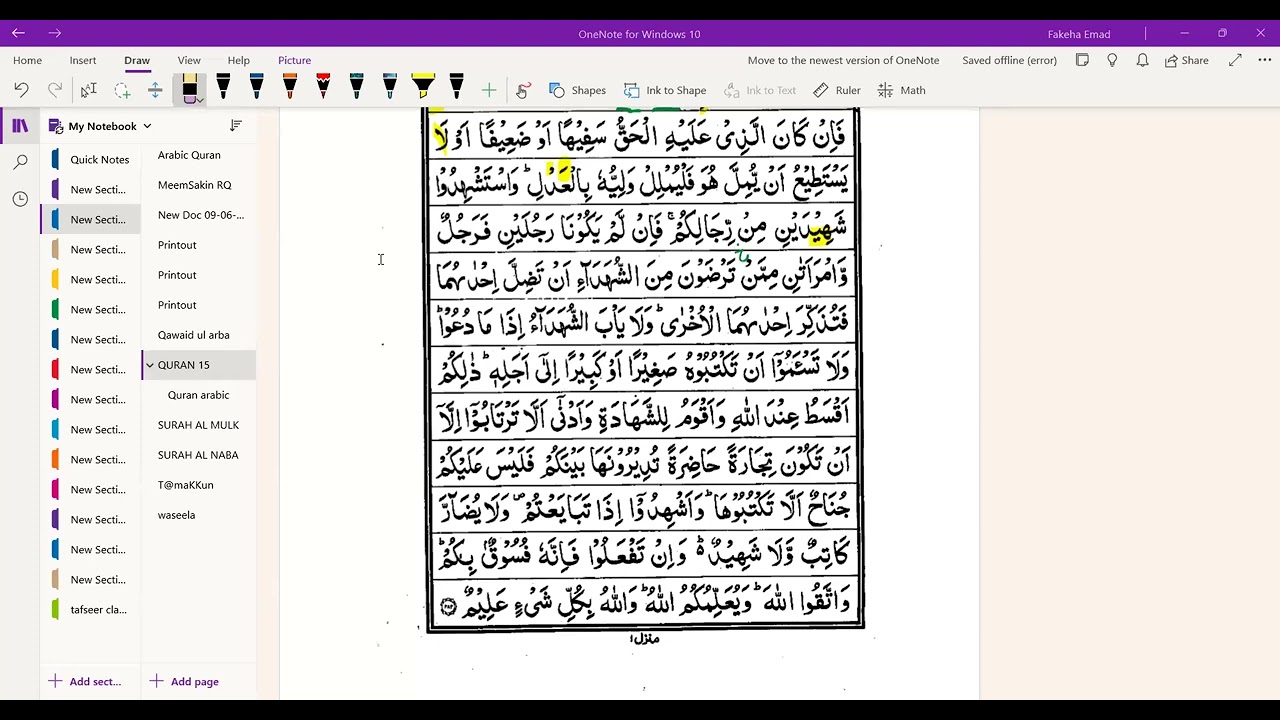The height and width of the screenshot is (720, 1280).
Task: Open the eraser options dropdown arrow
Action: pyautogui.click(x=200, y=100)
